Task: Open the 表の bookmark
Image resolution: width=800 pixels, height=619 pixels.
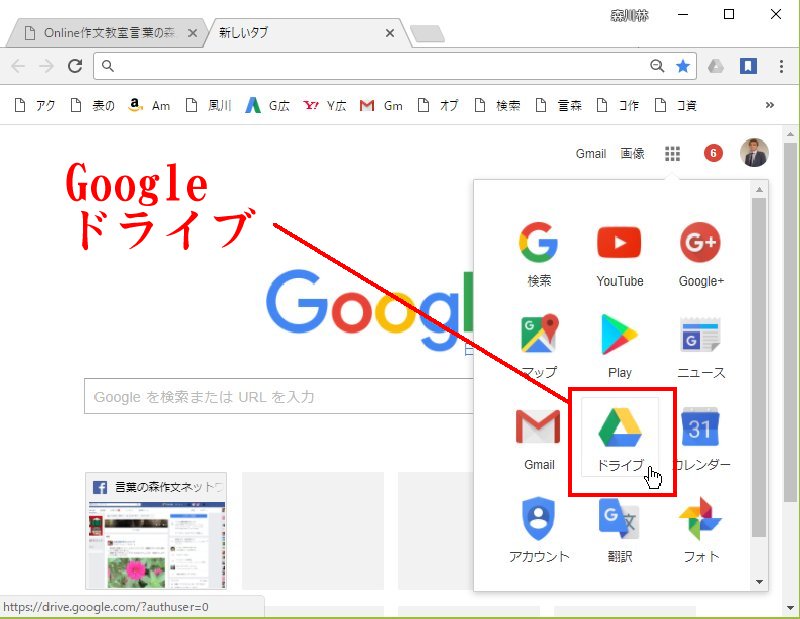Action: [x=92, y=106]
